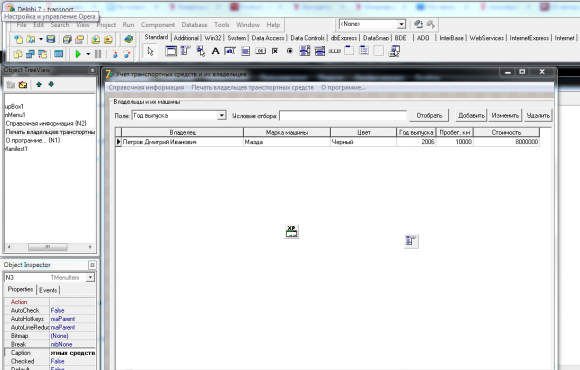Click the Save file toolbar icon
The width and height of the screenshot is (580, 370).
pyautogui.click(x=51, y=39)
